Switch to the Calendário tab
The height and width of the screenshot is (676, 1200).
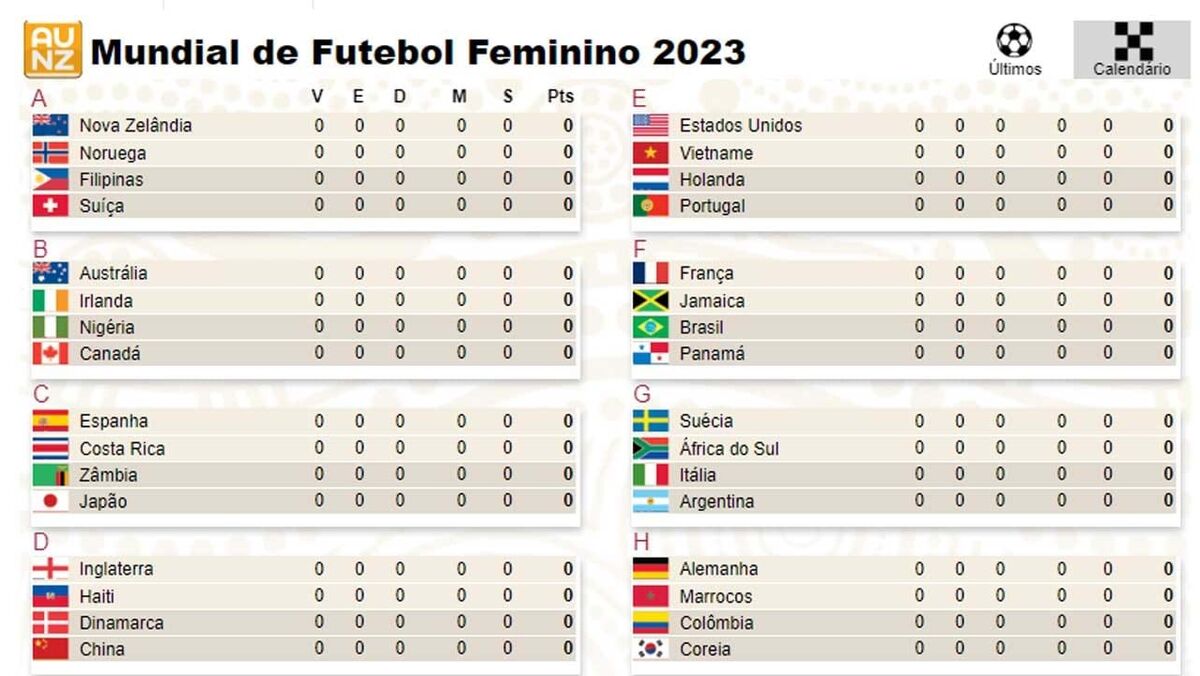1132,49
